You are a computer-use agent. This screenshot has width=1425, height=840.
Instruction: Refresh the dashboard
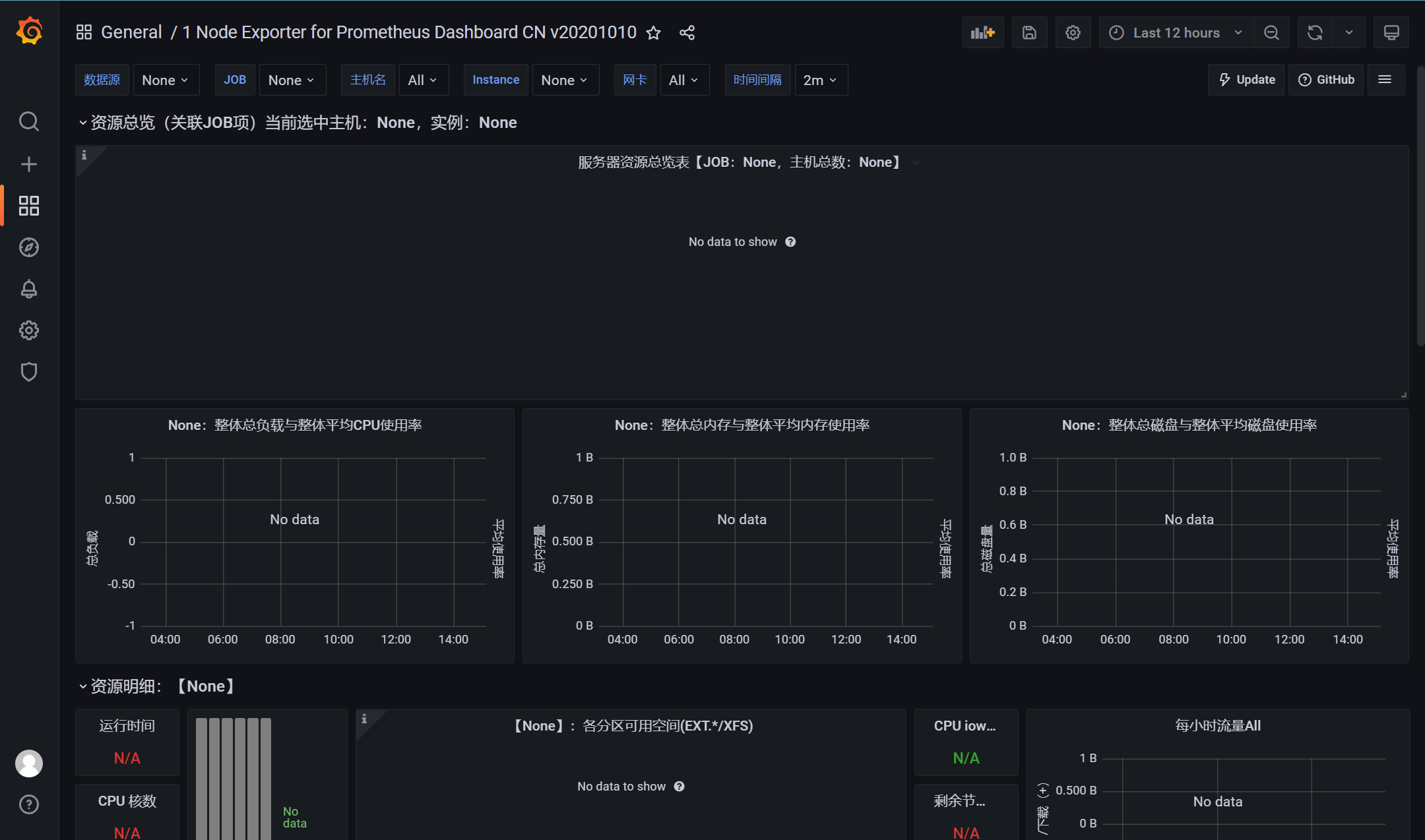[1315, 32]
